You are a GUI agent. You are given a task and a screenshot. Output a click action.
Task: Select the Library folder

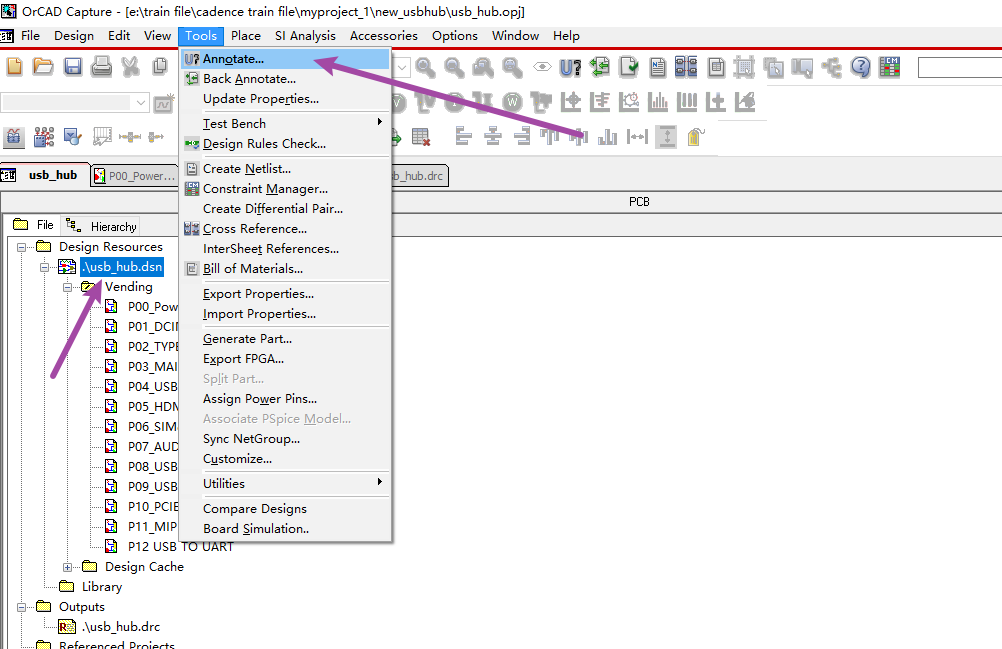pyautogui.click(x=102, y=587)
